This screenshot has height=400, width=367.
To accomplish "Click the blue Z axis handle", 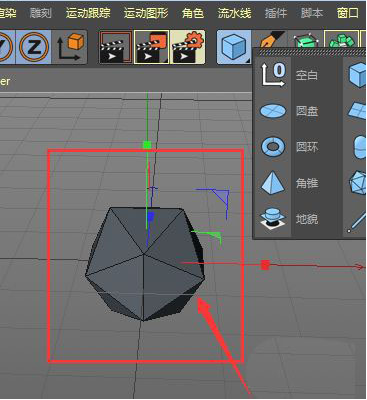I will (150, 217).
